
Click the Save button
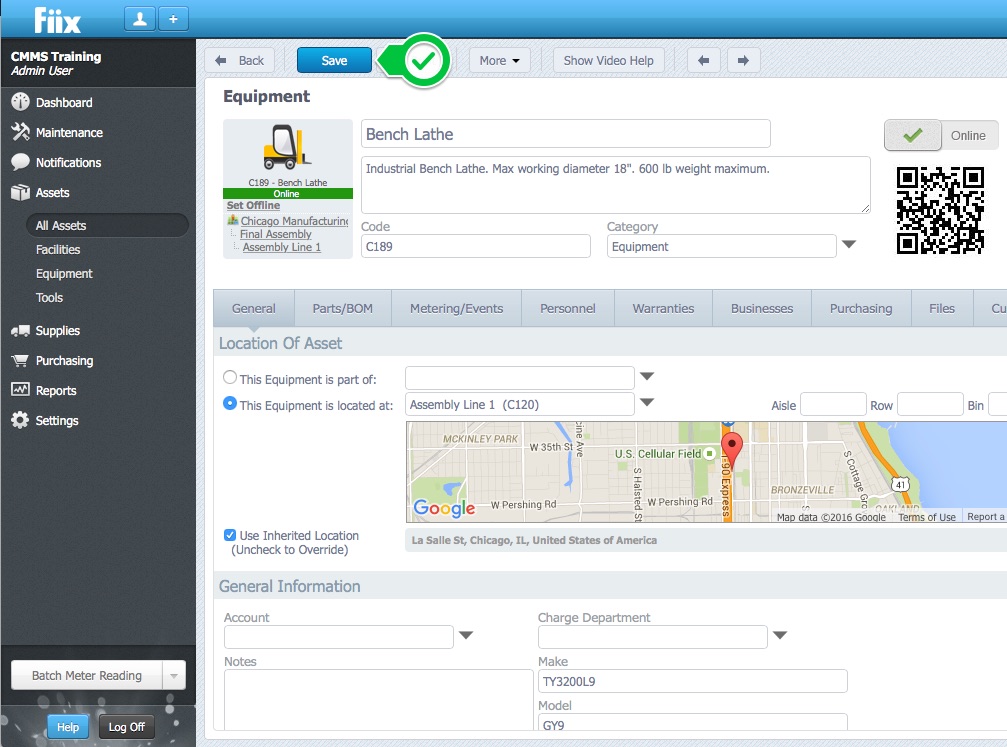click(334, 60)
